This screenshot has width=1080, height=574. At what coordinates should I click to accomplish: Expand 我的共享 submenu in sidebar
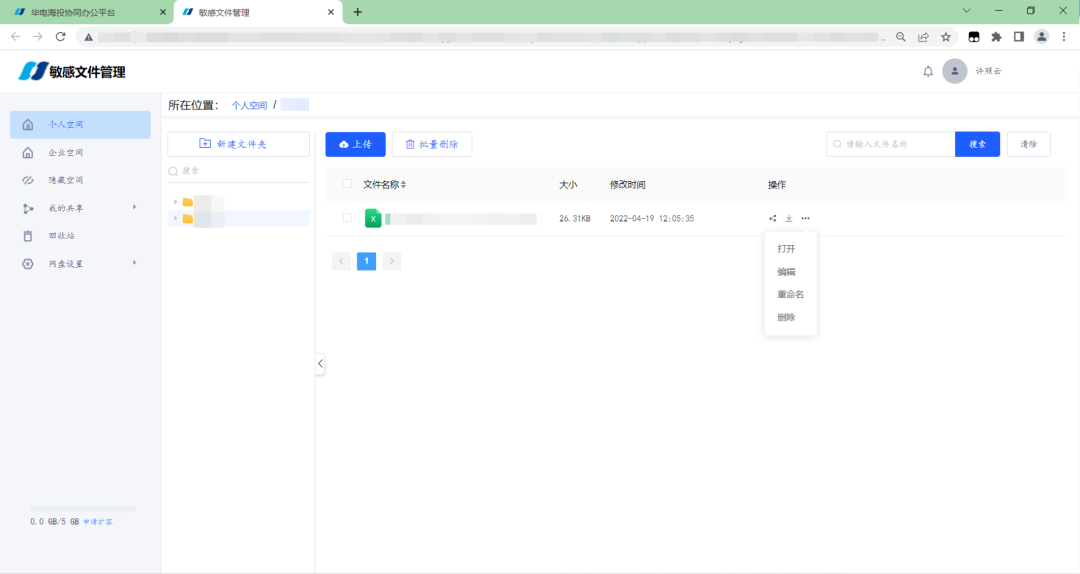tap(134, 207)
